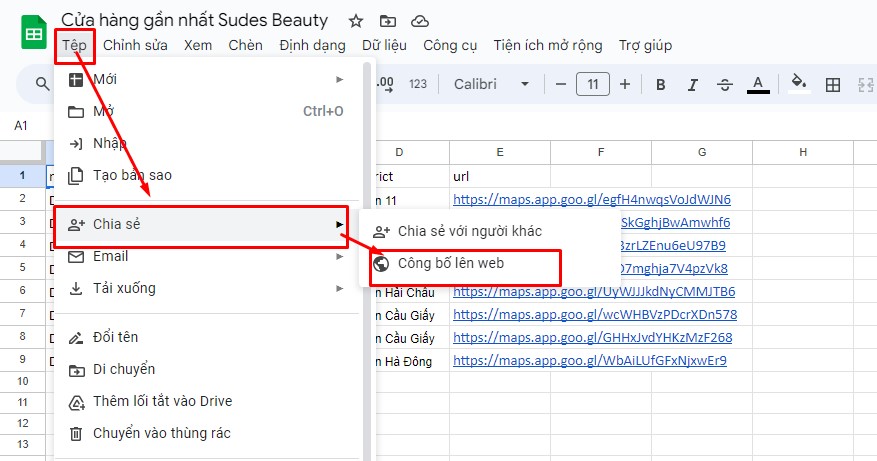Click the folder icon beside Mở
The image size is (877, 461).
[x=76, y=112]
